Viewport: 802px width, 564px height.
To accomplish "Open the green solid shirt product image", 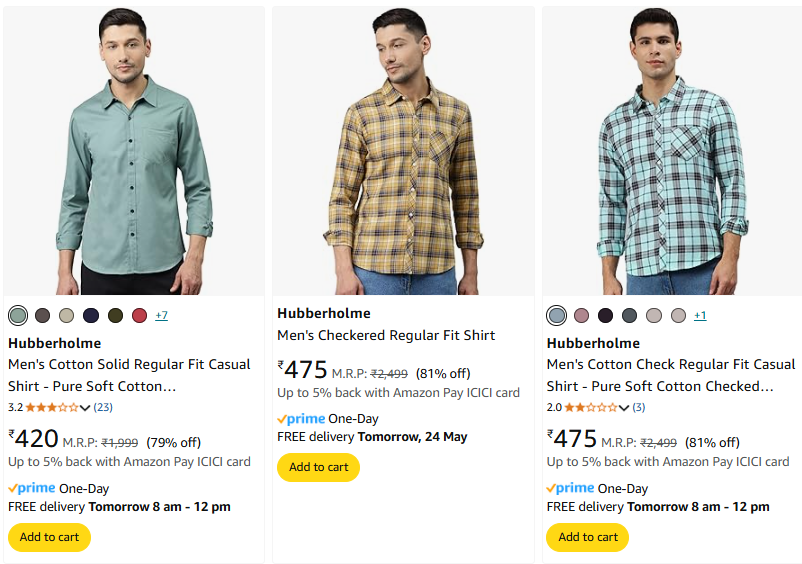I will pyautogui.click(x=134, y=151).
